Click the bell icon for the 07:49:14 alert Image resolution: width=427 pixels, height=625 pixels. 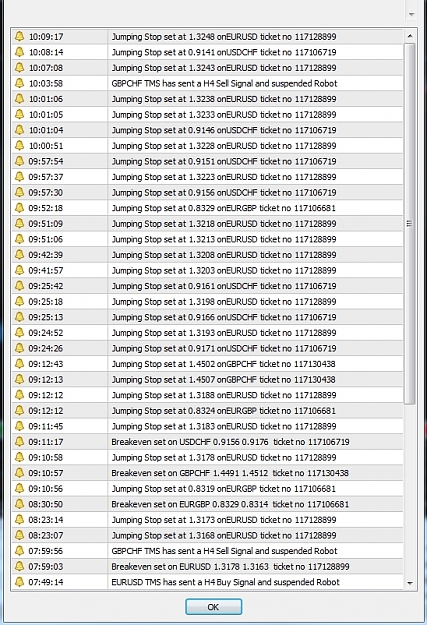click(19, 582)
